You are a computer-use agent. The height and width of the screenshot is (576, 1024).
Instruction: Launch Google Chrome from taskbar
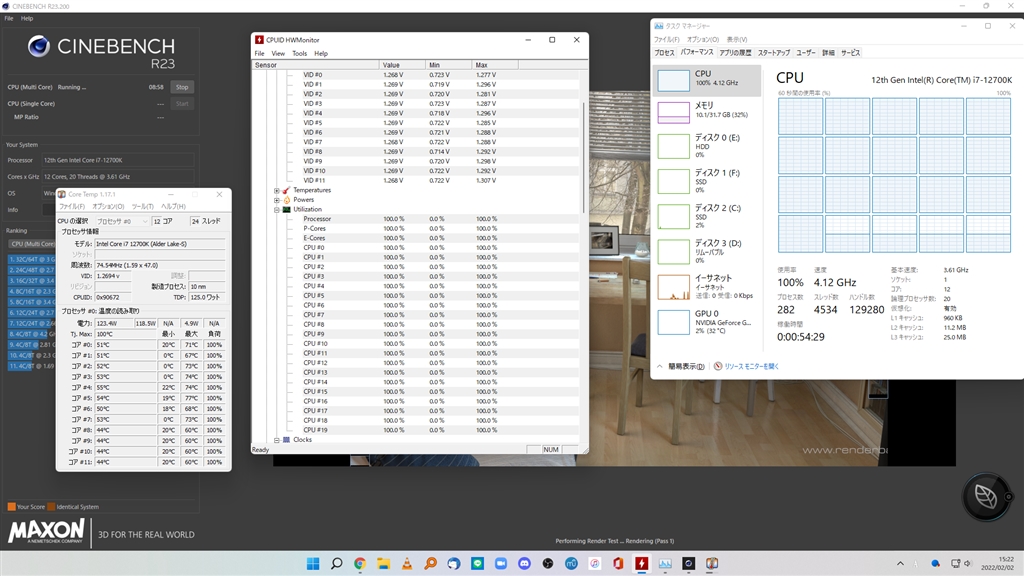[360, 563]
